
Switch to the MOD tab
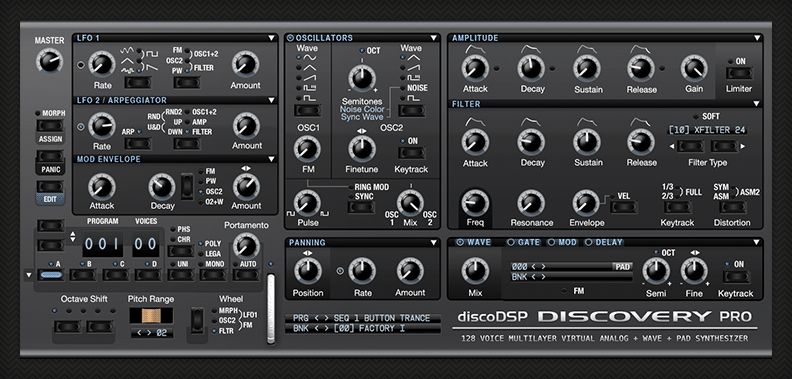563,243
